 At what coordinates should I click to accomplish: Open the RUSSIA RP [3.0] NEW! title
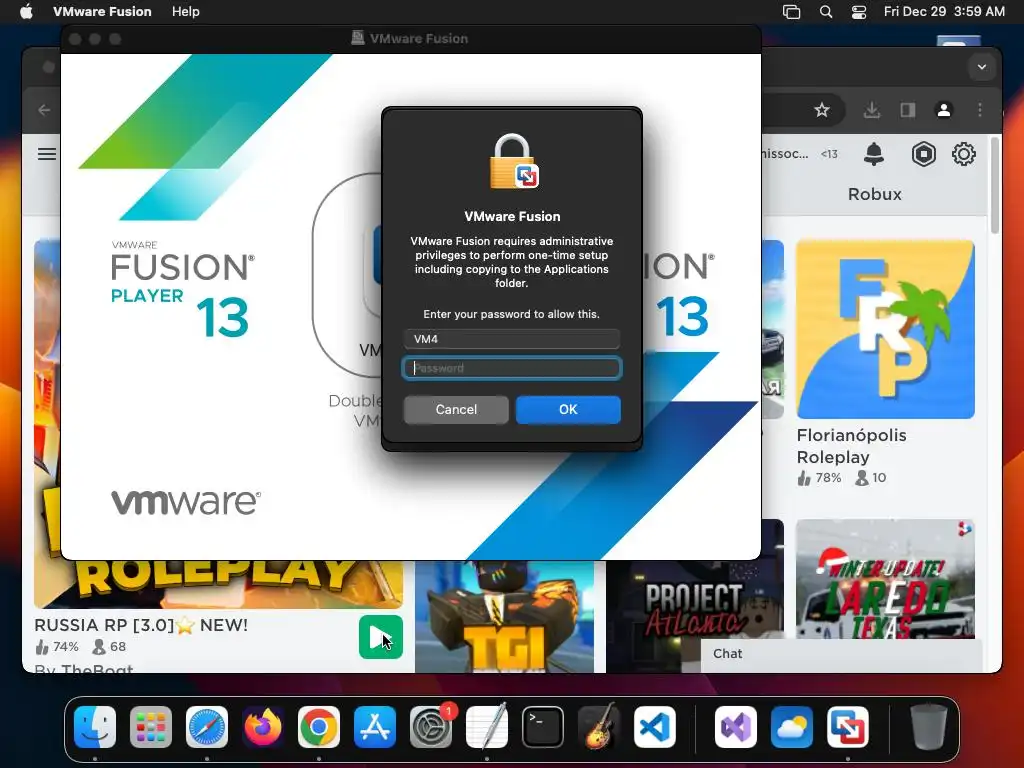pyautogui.click(x=141, y=625)
